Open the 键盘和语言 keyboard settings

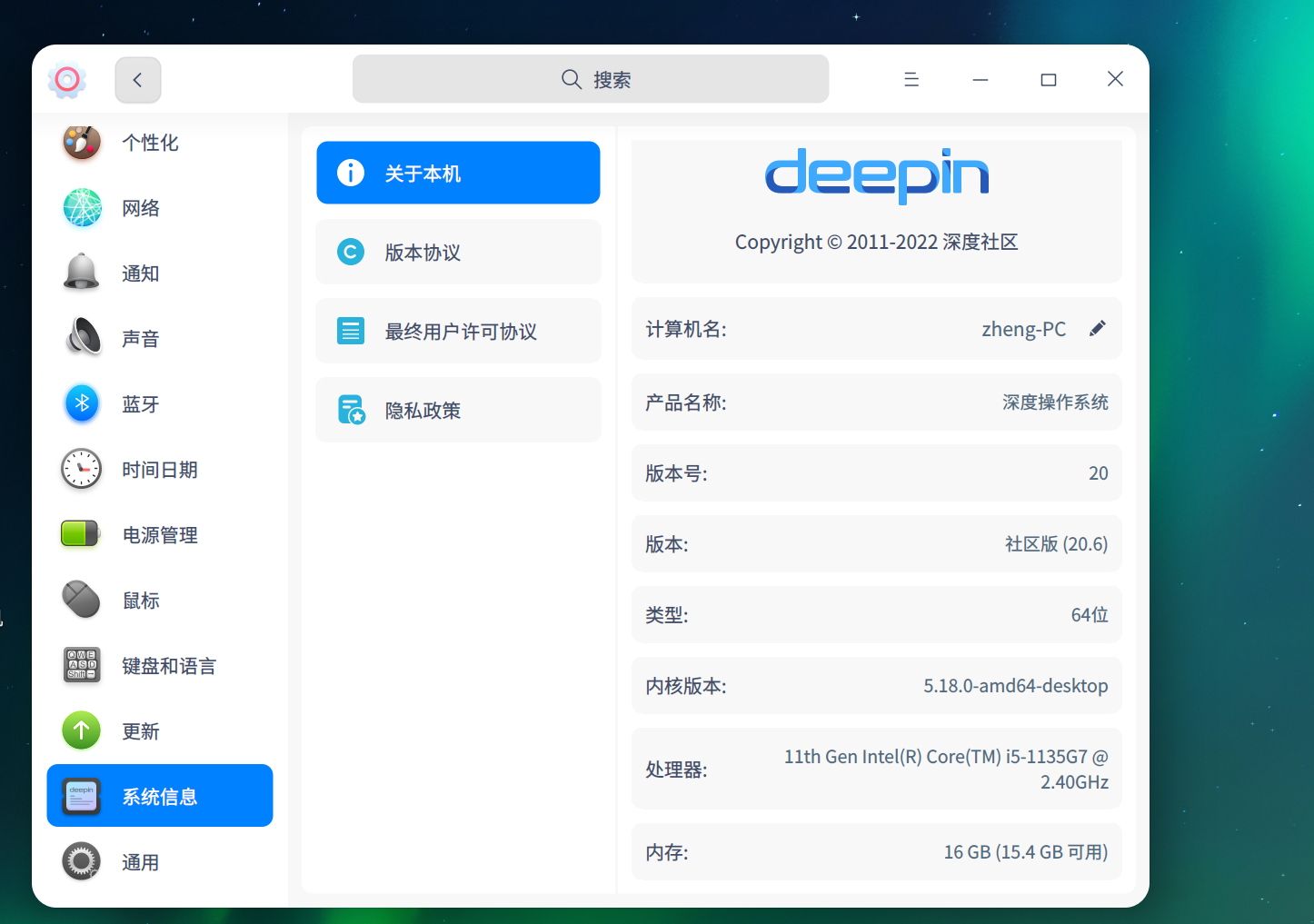click(x=169, y=666)
